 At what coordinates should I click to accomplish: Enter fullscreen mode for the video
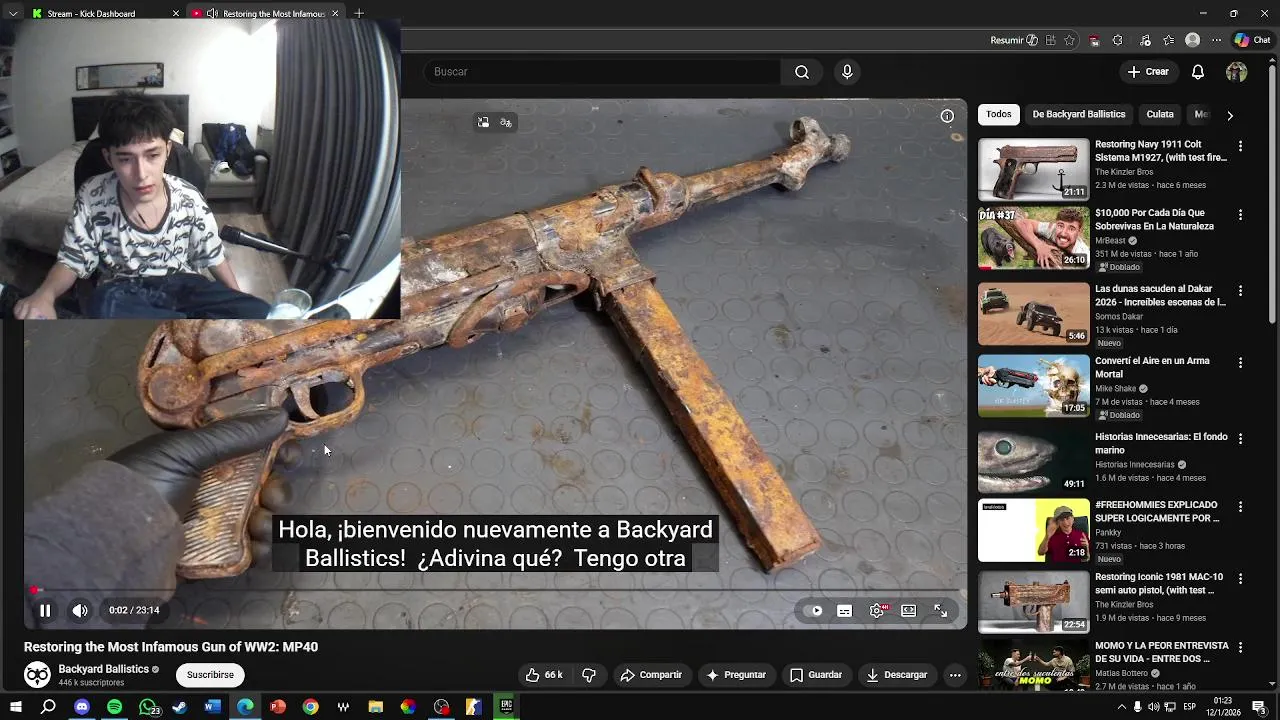[940, 611]
